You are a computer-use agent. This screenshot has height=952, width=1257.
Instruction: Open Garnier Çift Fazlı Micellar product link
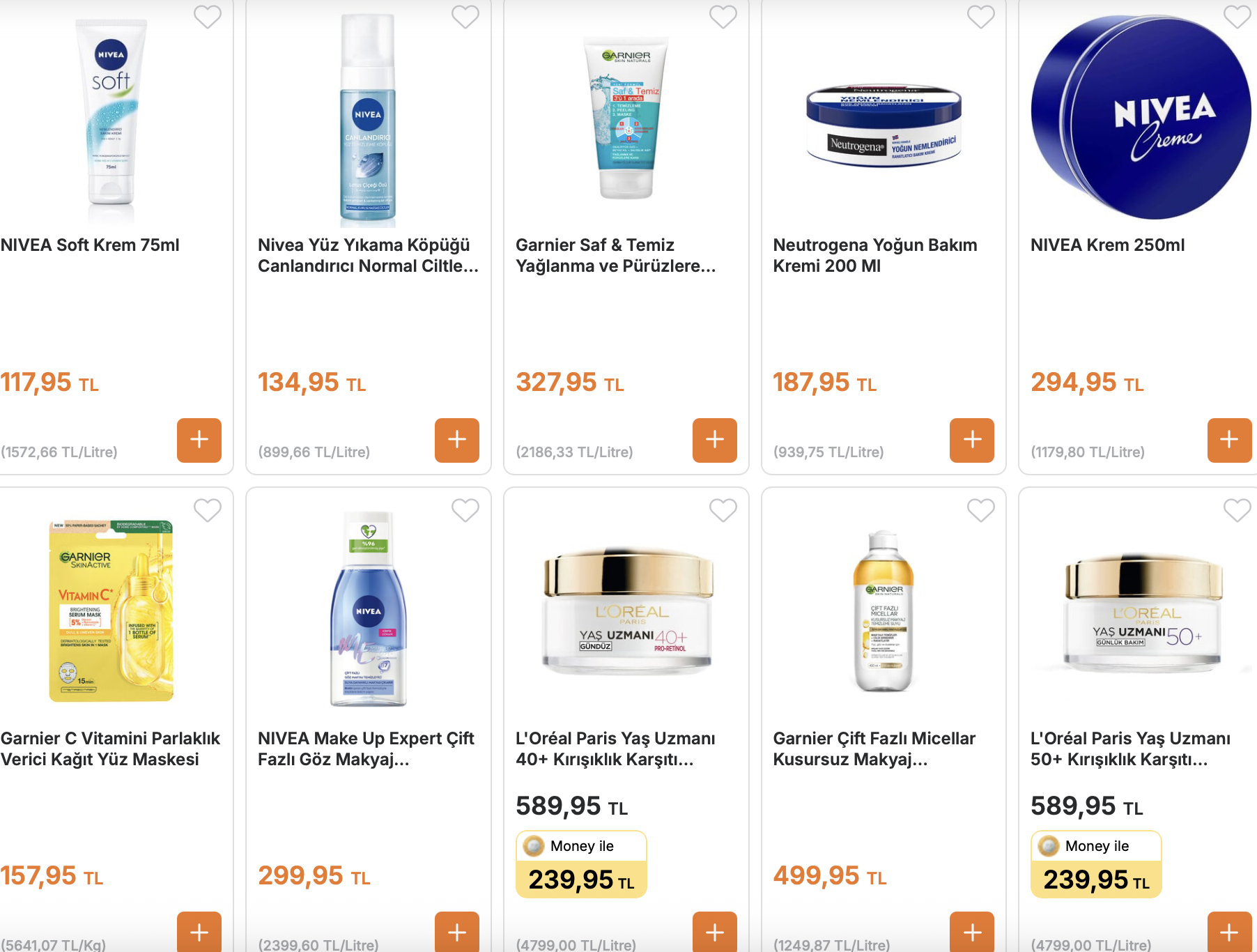coord(874,748)
